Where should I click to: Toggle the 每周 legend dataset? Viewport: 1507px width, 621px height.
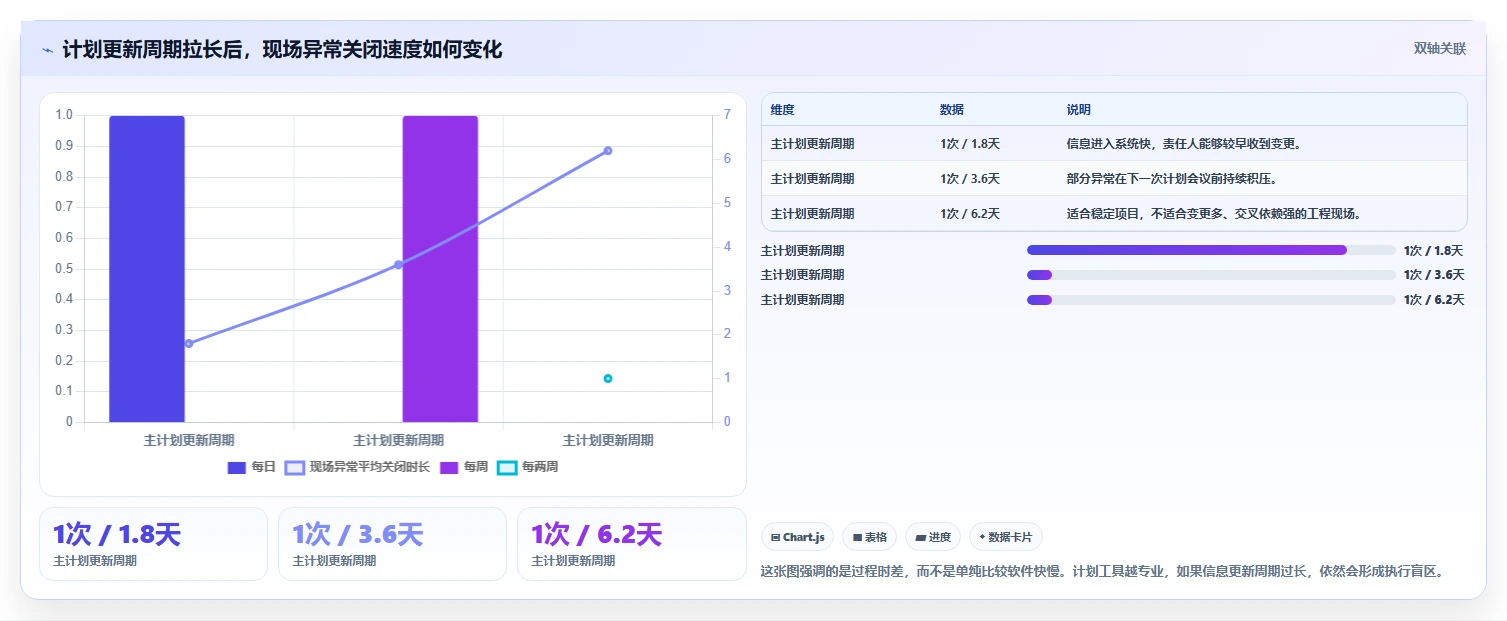tap(464, 467)
